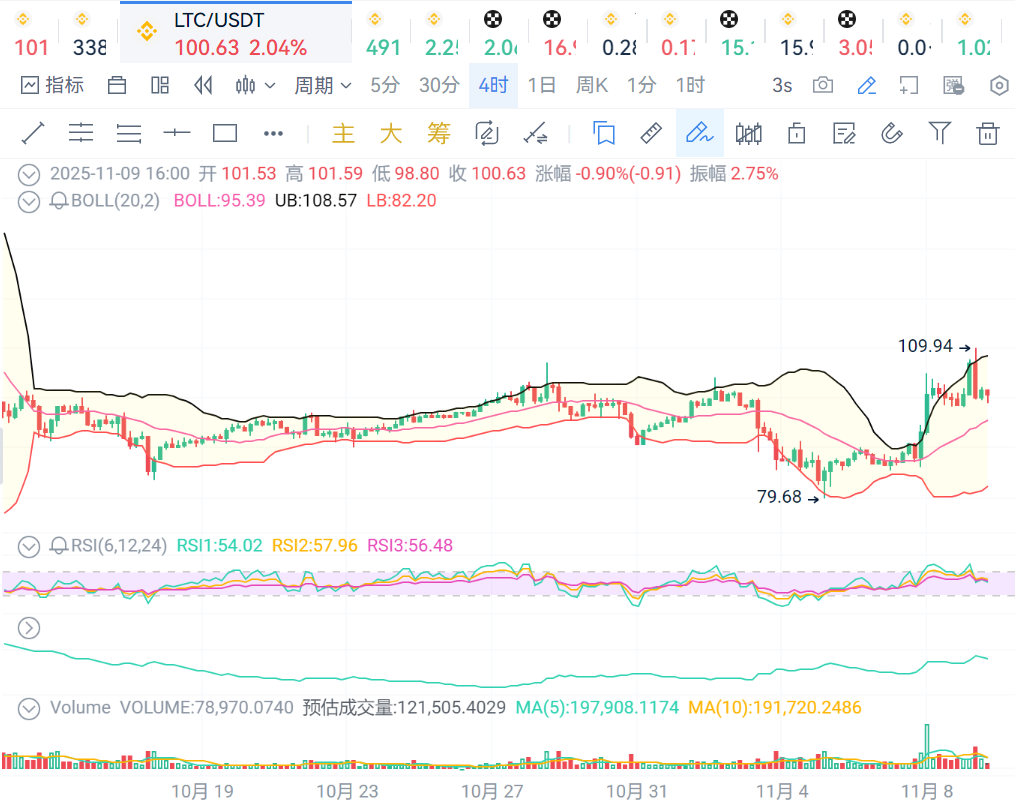Viewport: 1015px width, 808px height.
Task: Open the ruler measurement tool
Action: [651, 133]
